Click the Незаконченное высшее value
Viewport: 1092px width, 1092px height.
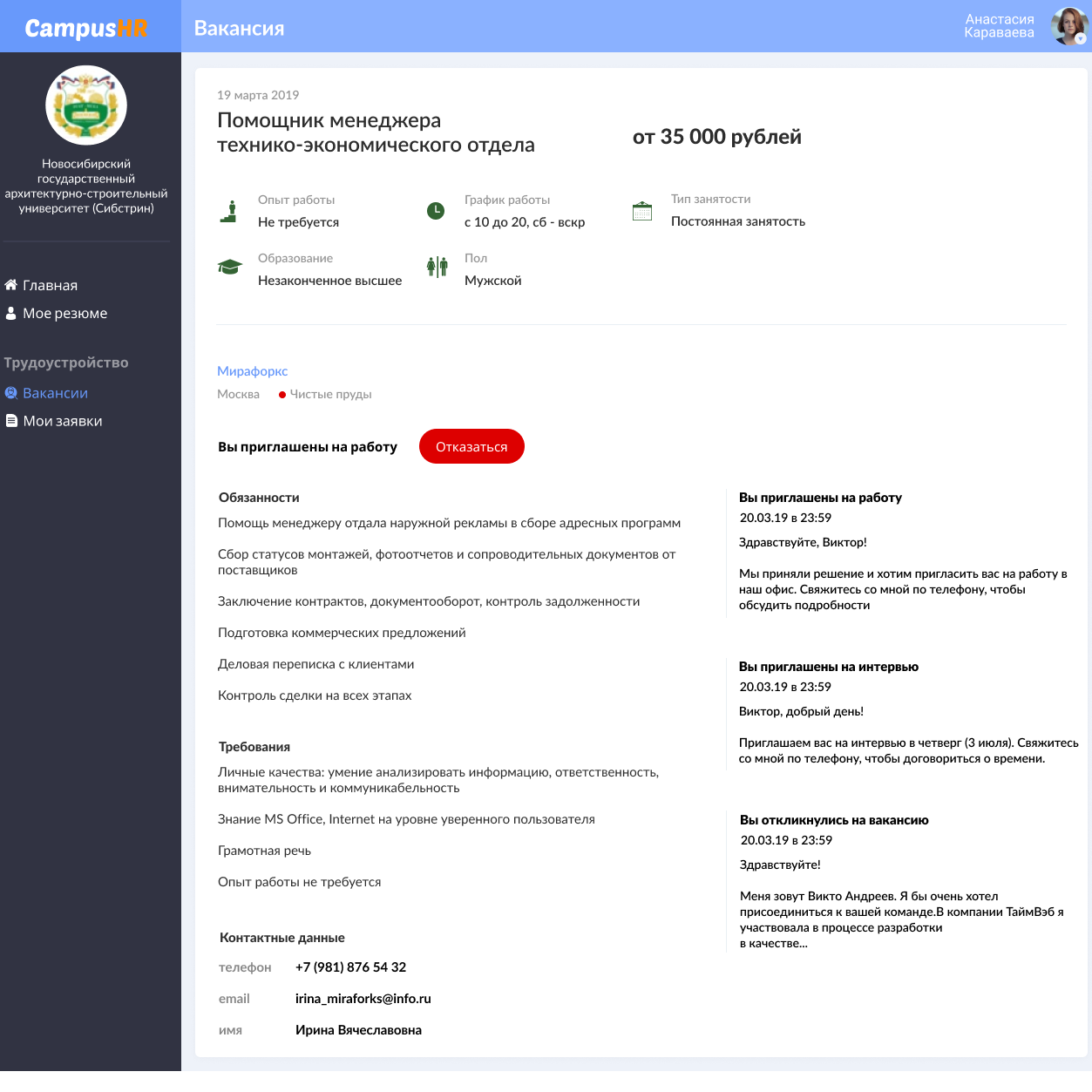(x=330, y=281)
